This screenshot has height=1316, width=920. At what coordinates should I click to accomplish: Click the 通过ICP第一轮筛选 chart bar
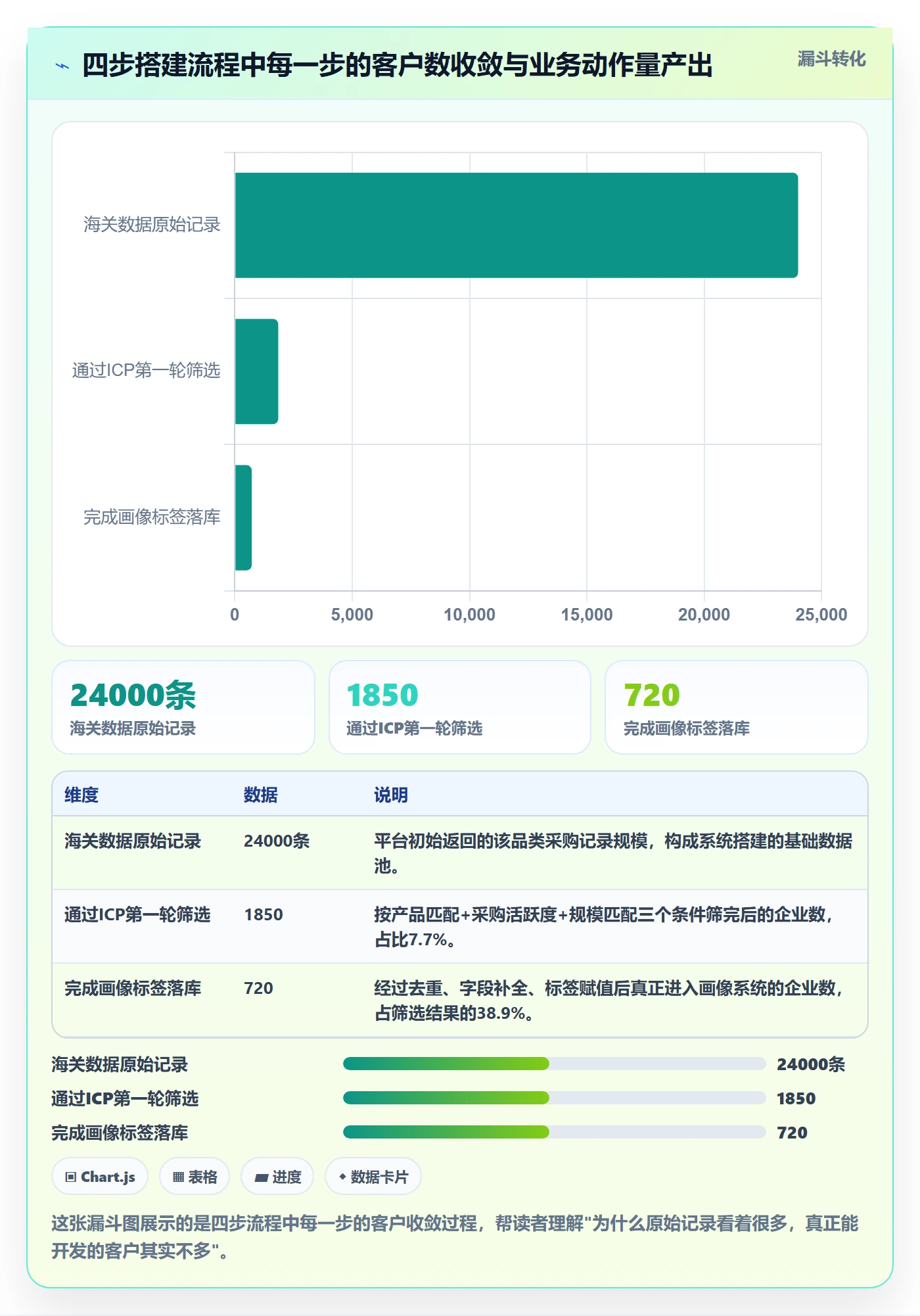pos(257,371)
